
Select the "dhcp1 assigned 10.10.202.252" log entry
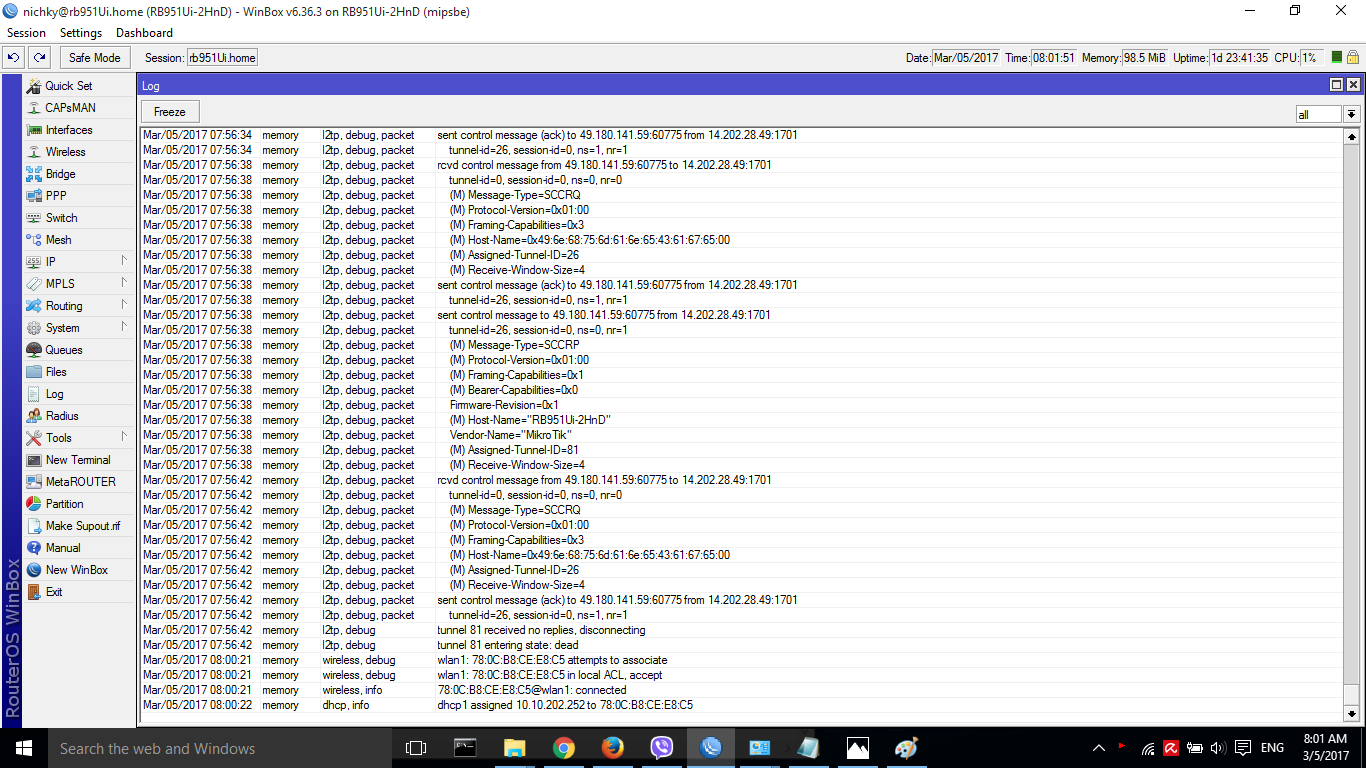pyautogui.click(x=741, y=705)
